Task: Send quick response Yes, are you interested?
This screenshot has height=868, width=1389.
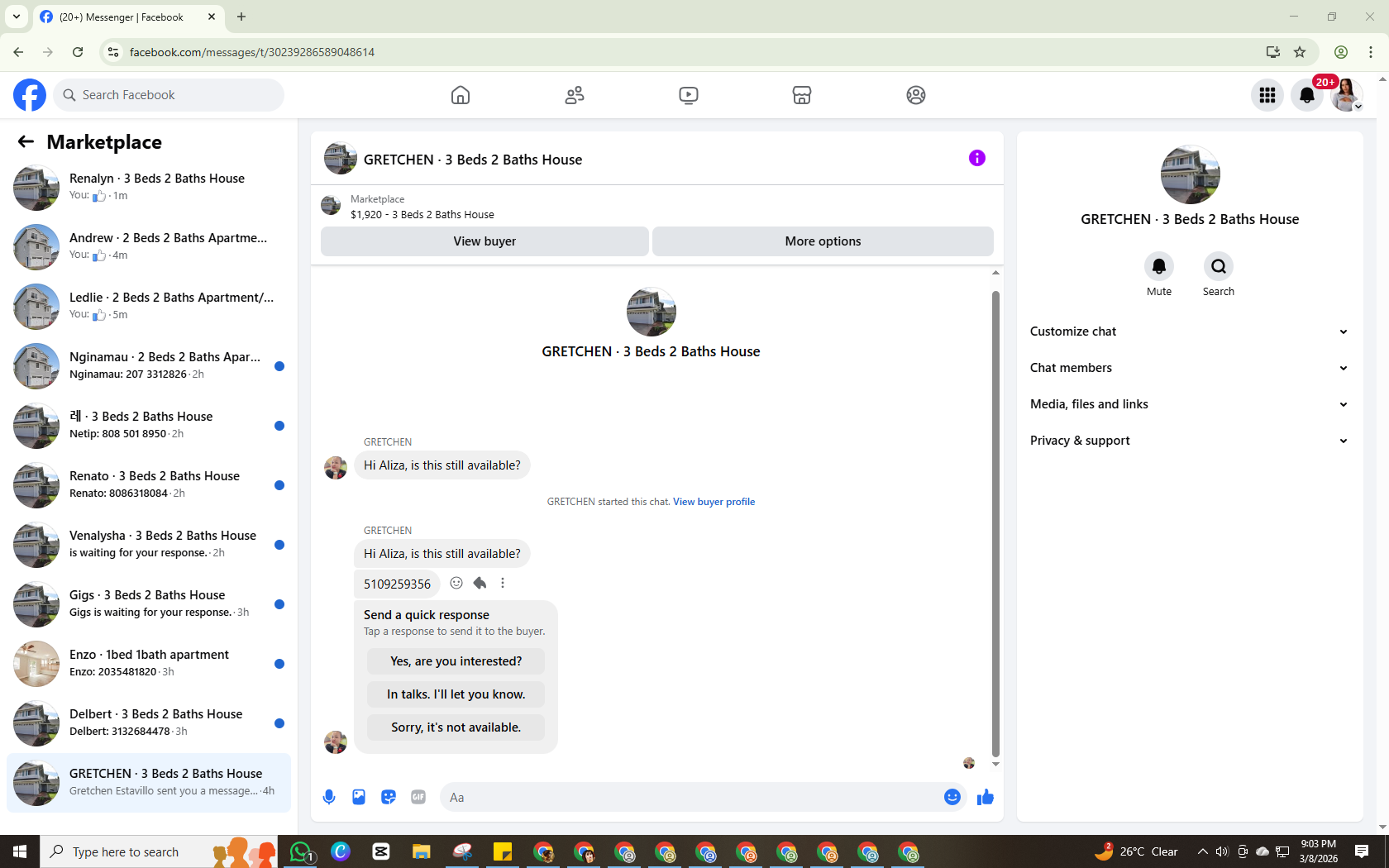Action: pos(456,661)
